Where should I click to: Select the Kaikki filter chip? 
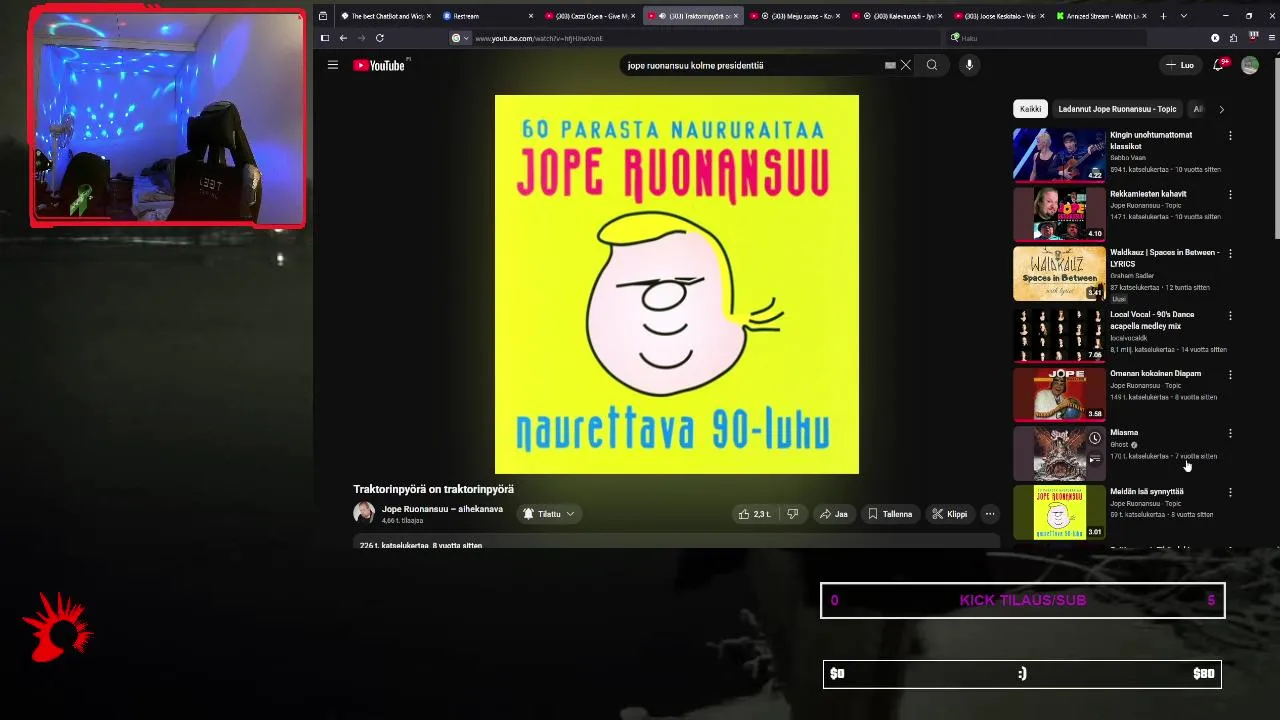click(x=1030, y=109)
